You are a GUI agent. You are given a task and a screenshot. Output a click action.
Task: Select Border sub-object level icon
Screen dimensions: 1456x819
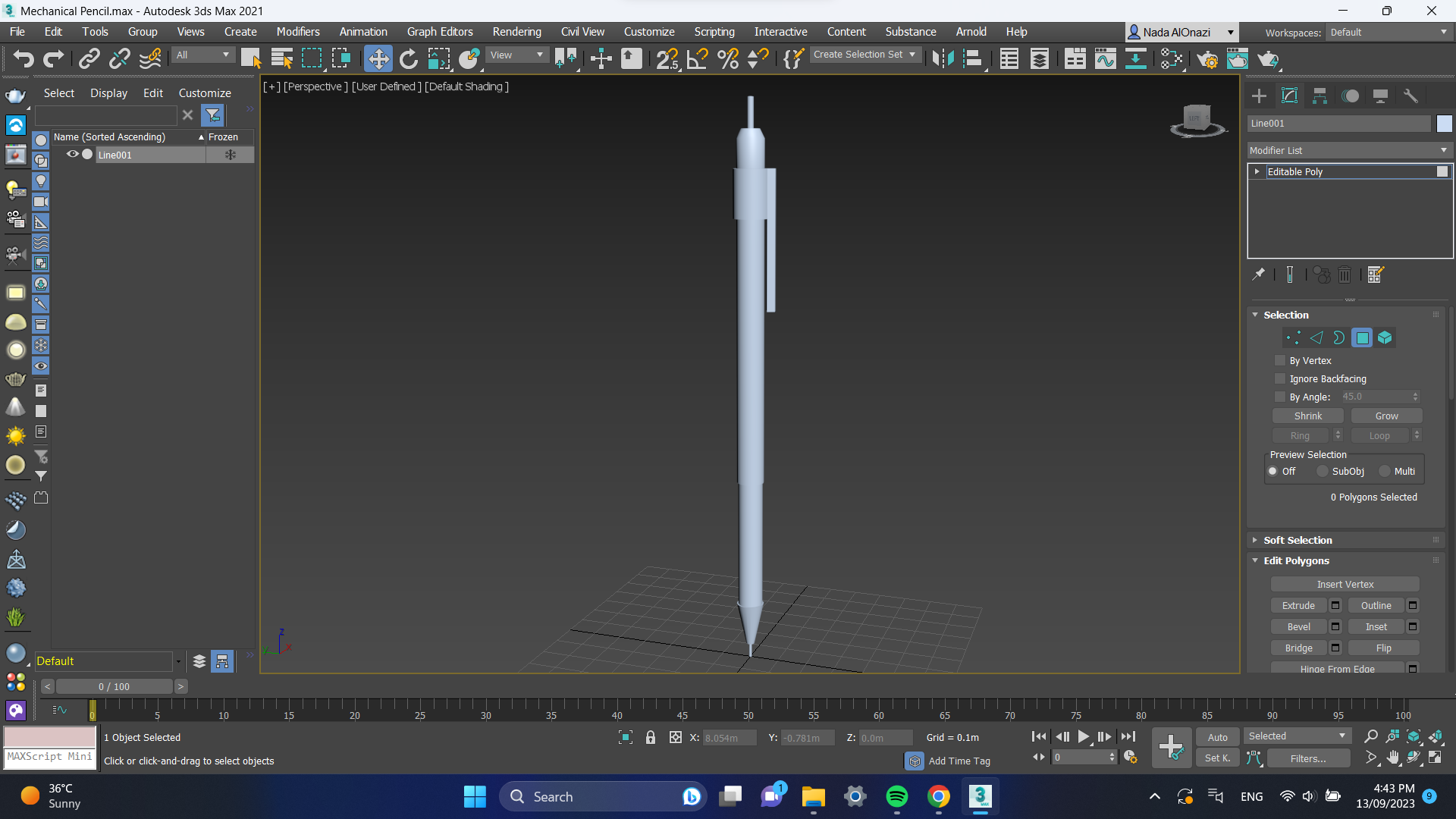click(x=1339, y=337)
